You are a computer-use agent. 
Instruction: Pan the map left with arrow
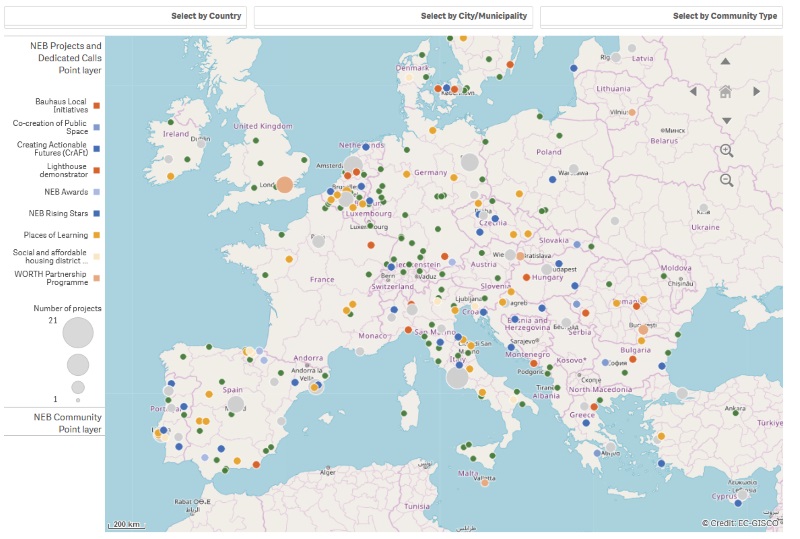[695, 91]
